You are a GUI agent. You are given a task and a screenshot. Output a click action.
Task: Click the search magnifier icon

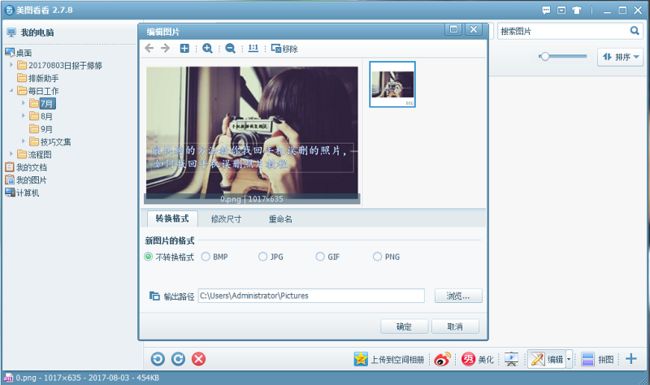click(x=634, y=31)
